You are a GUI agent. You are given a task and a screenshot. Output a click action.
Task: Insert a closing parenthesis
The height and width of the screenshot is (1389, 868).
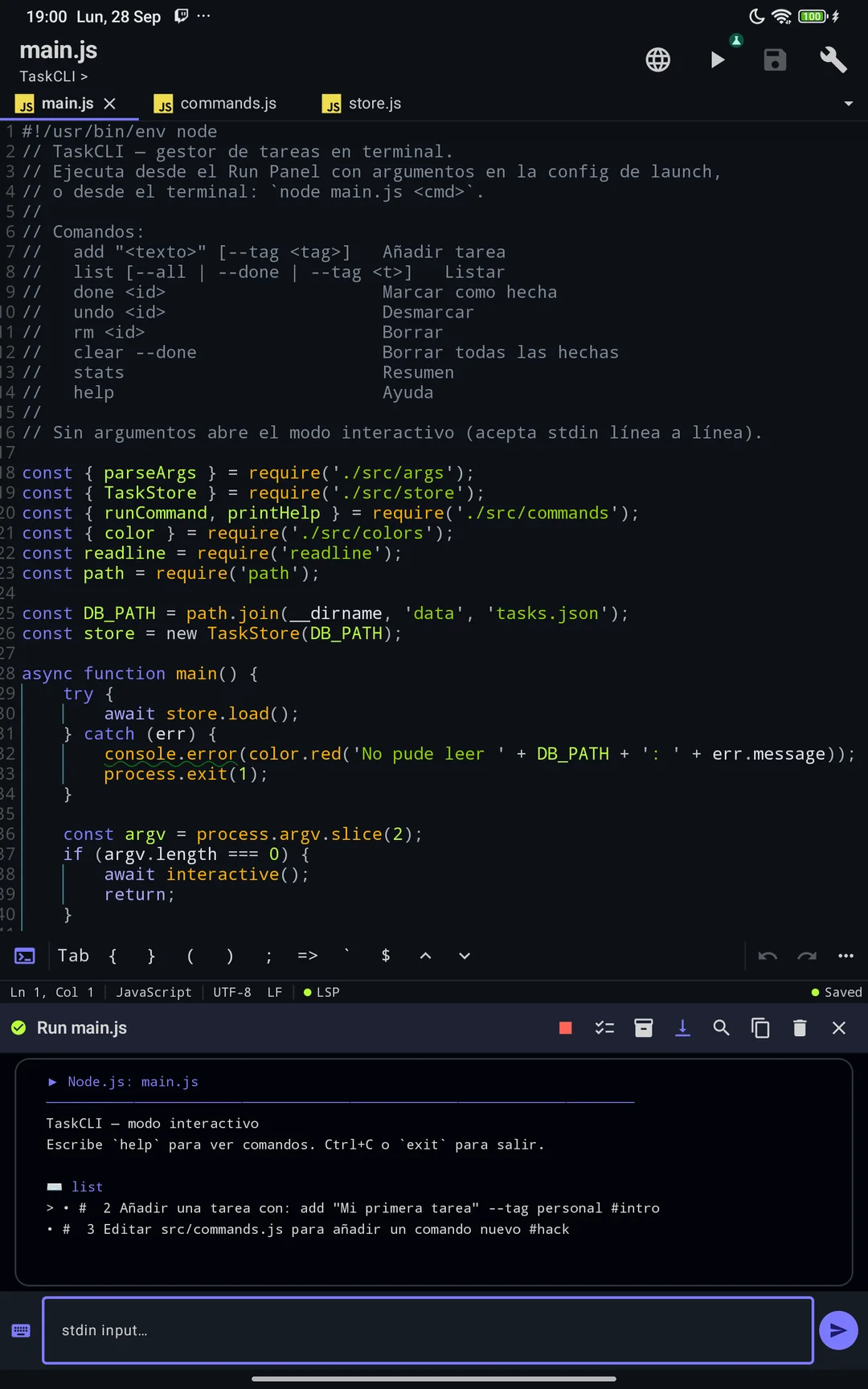(x=230, y=956)
